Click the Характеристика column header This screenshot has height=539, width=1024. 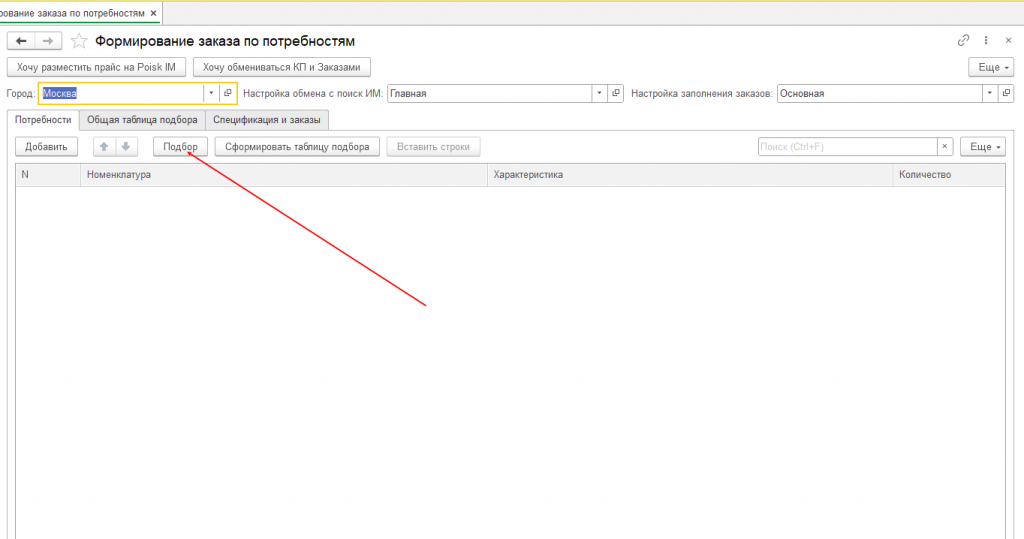click(x=690, y=175)
